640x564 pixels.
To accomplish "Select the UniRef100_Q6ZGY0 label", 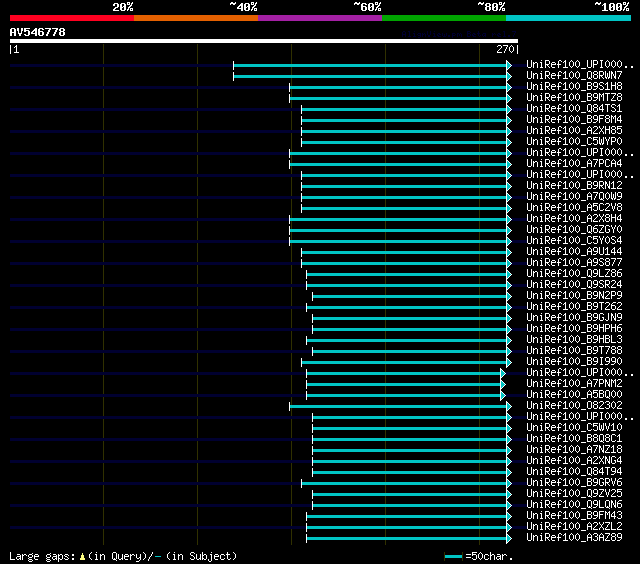I will [x=574, y=230].
